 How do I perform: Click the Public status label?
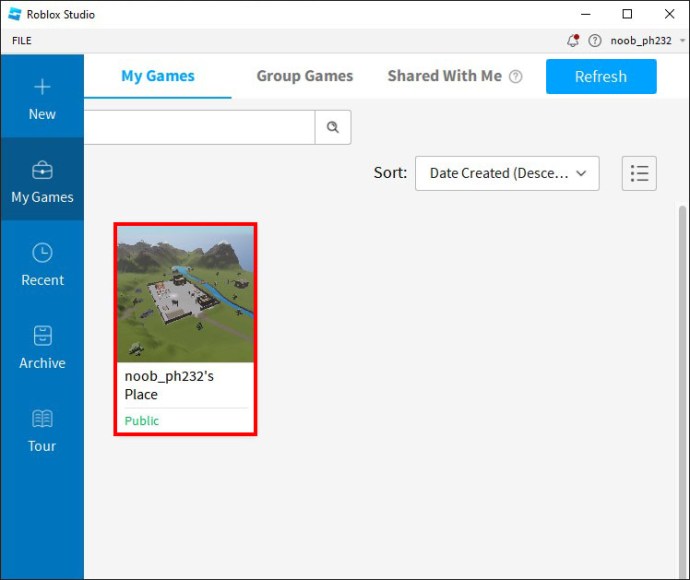click(142, 421)
